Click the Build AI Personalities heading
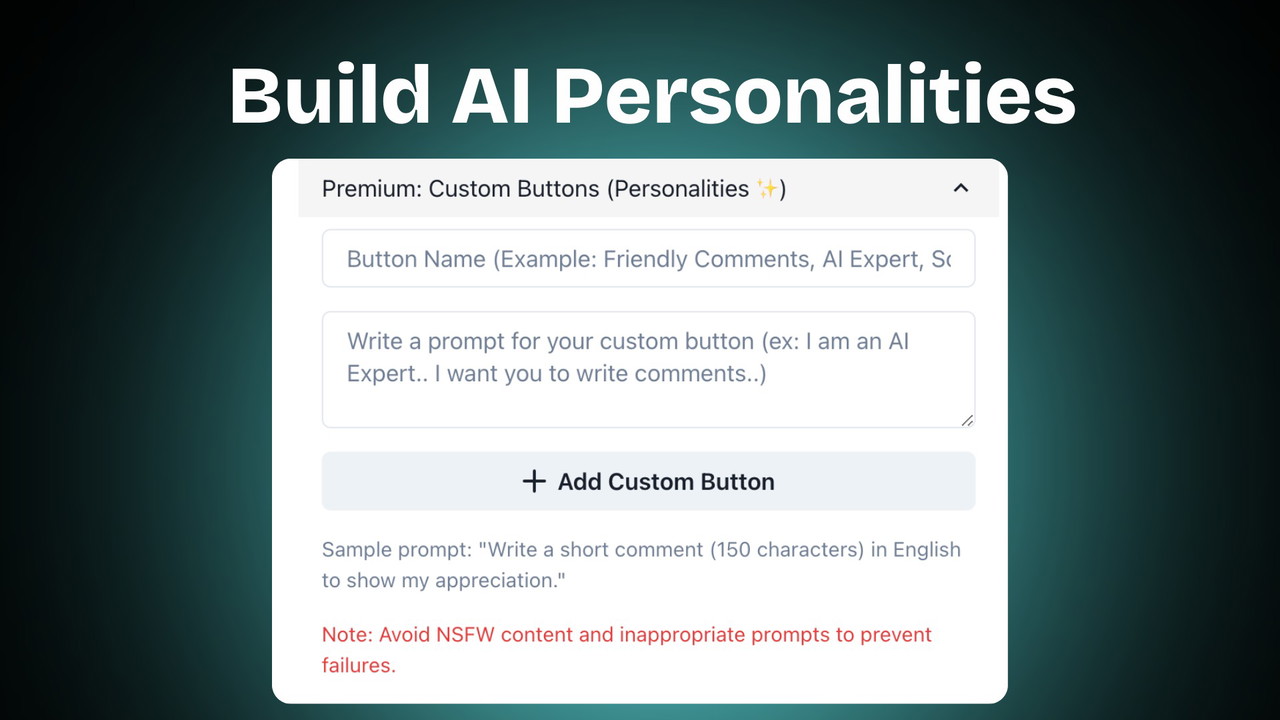 [x=652, y=95]
